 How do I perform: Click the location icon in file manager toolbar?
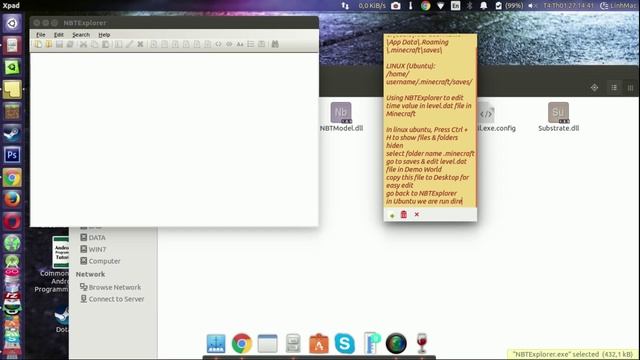click(594, 88)
